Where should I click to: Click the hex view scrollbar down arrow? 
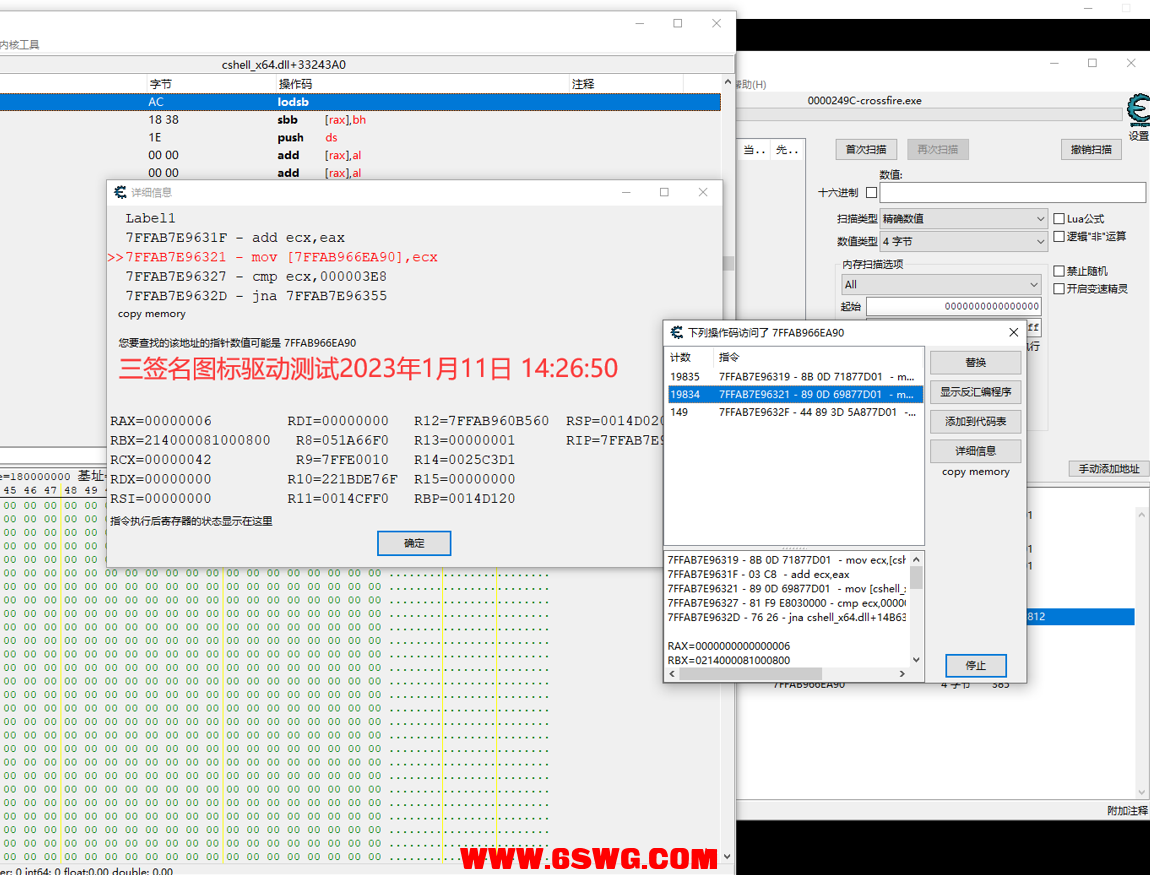point(728,856)
